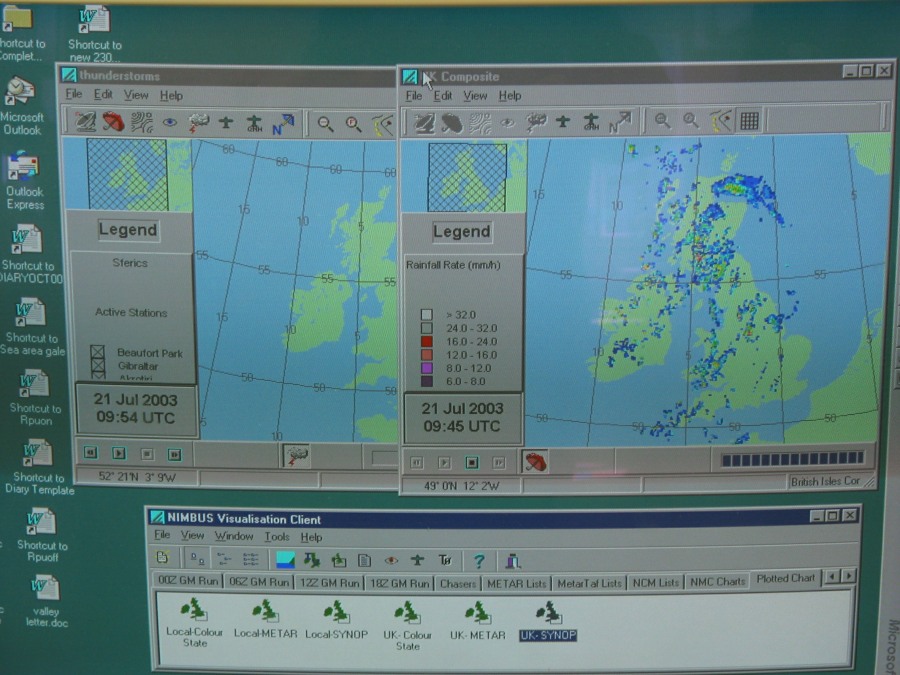
Task: Switch to the METAR Lists tab
Action: [x=516, y=582]
